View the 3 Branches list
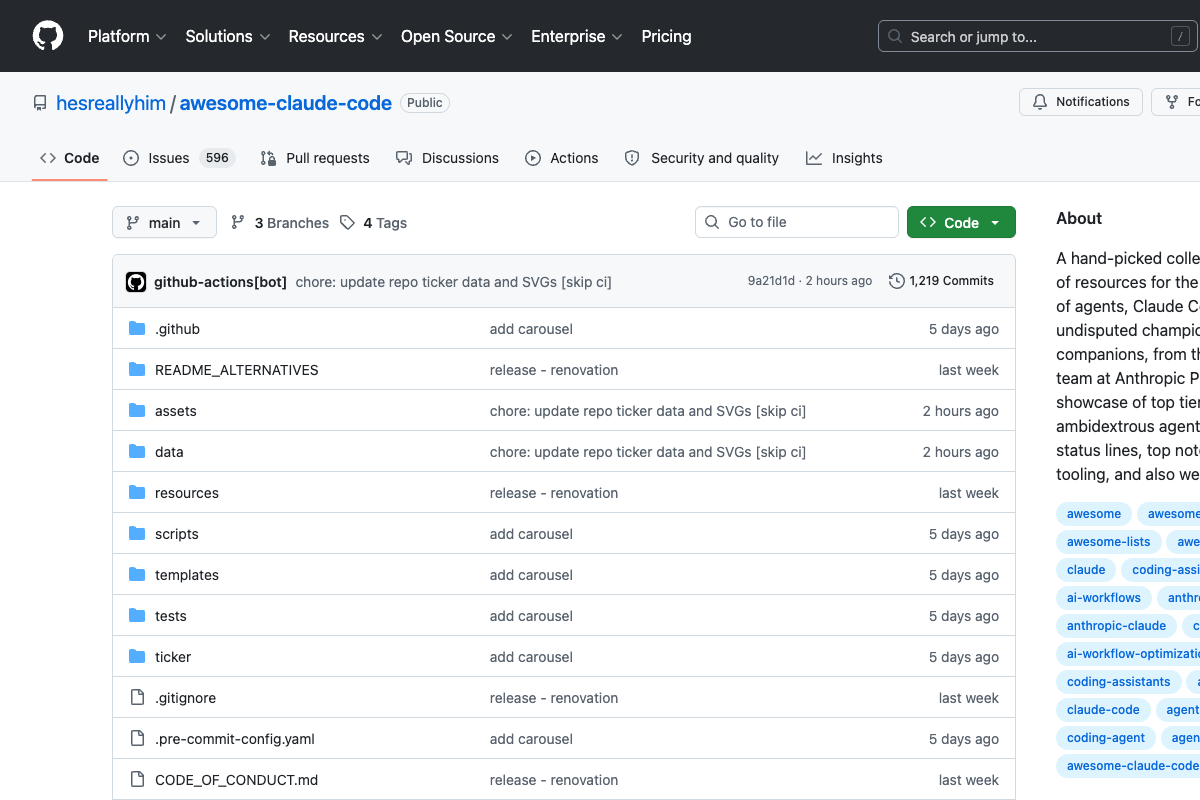Image resolution: width=1200 pixels, height=800 pixels. click(280, 223)
